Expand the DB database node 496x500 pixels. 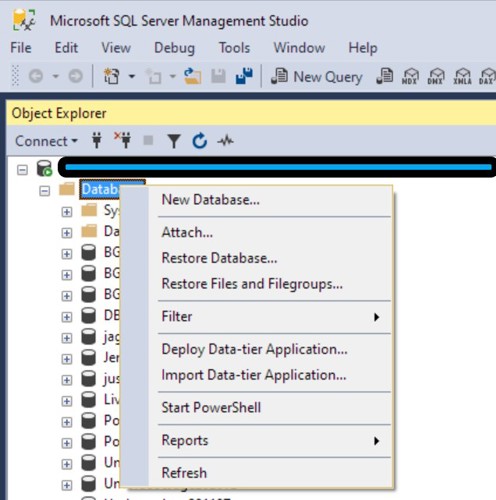pyautogui.click(x=67, y=317)
